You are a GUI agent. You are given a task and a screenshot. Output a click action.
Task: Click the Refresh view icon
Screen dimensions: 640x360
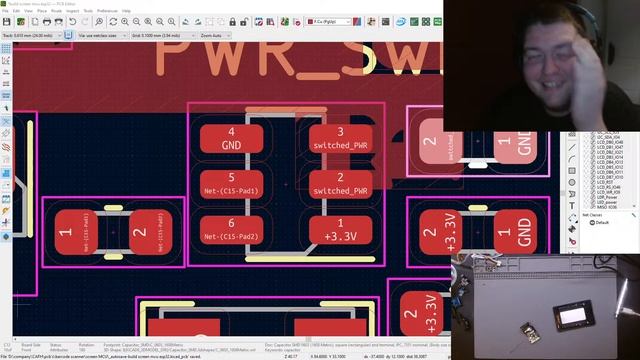(x=113, y=22)
